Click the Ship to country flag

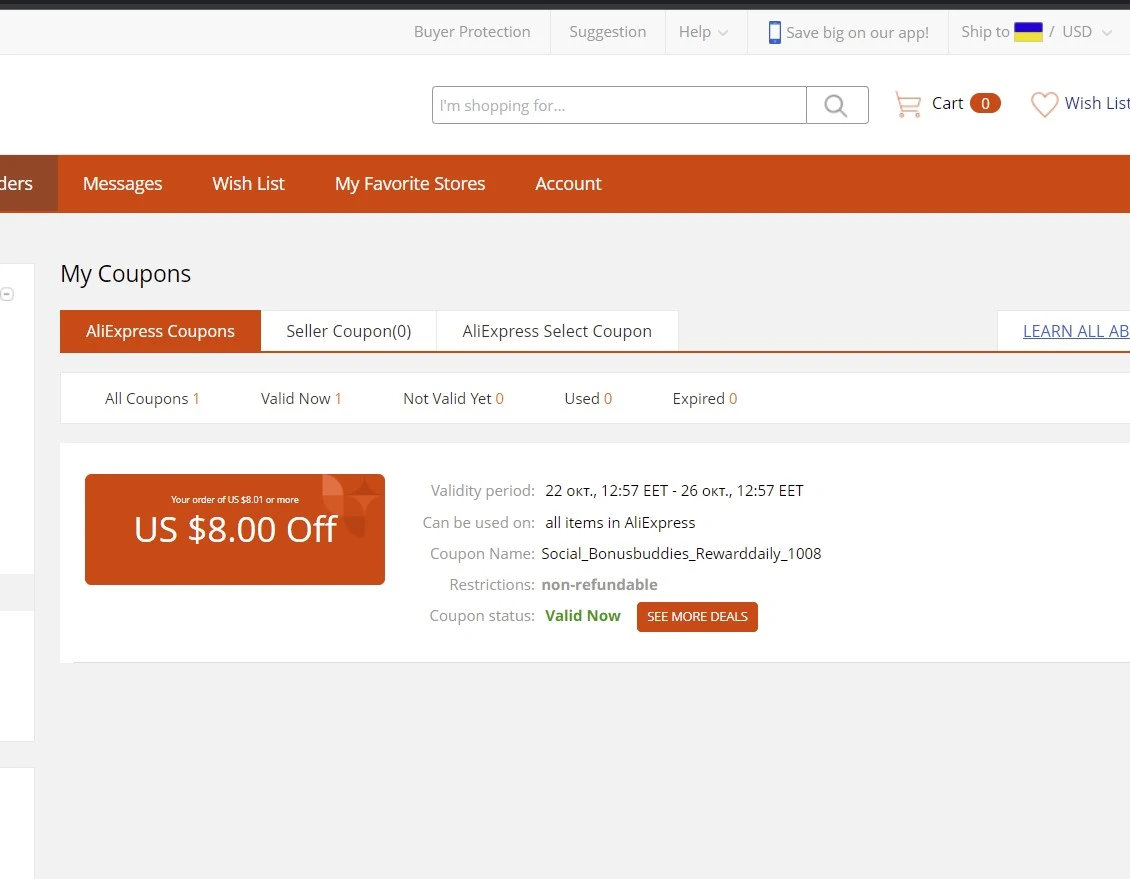pyautogui.click(x=1028, y=32)
